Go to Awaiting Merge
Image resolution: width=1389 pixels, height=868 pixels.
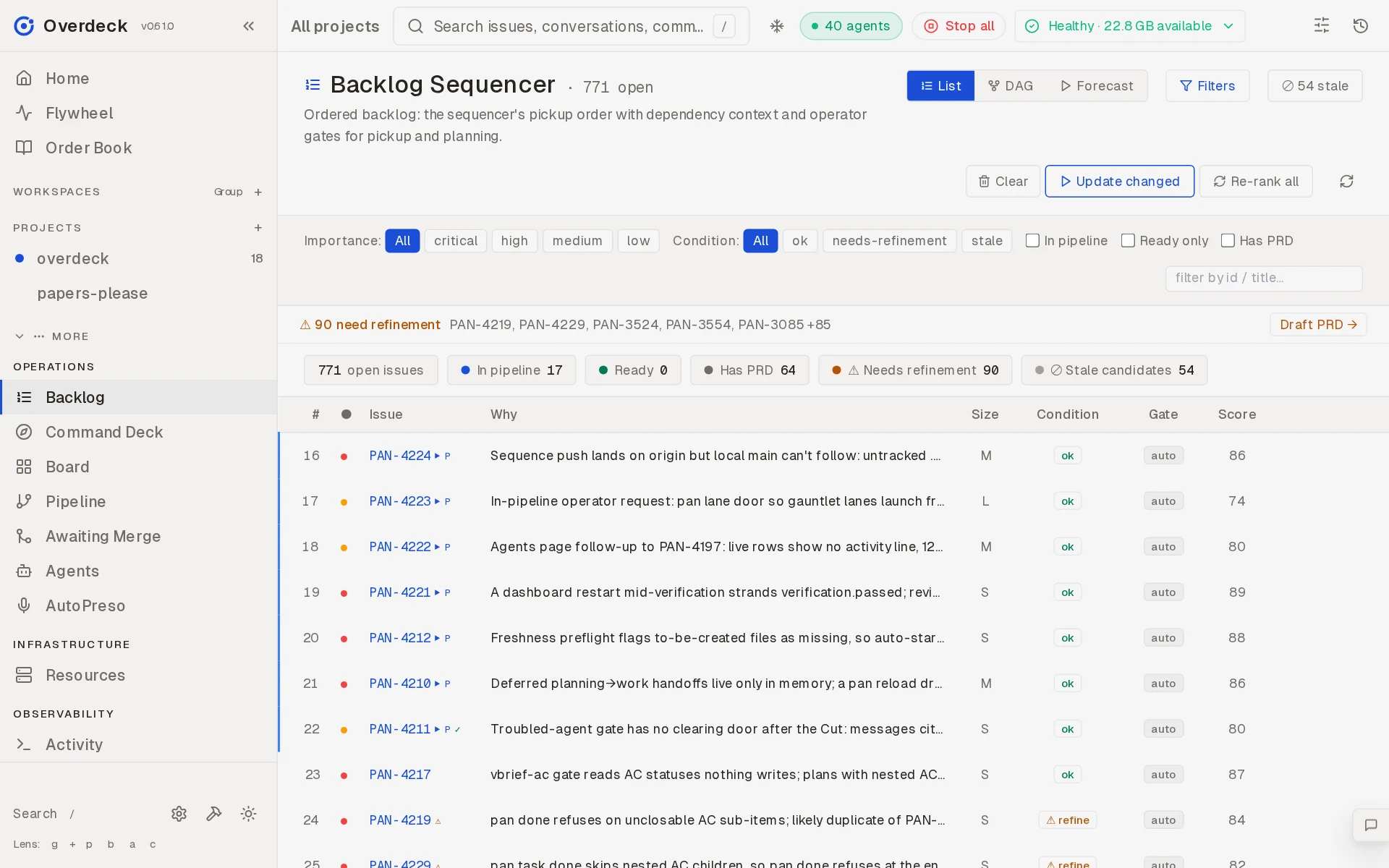click(138, 536)
